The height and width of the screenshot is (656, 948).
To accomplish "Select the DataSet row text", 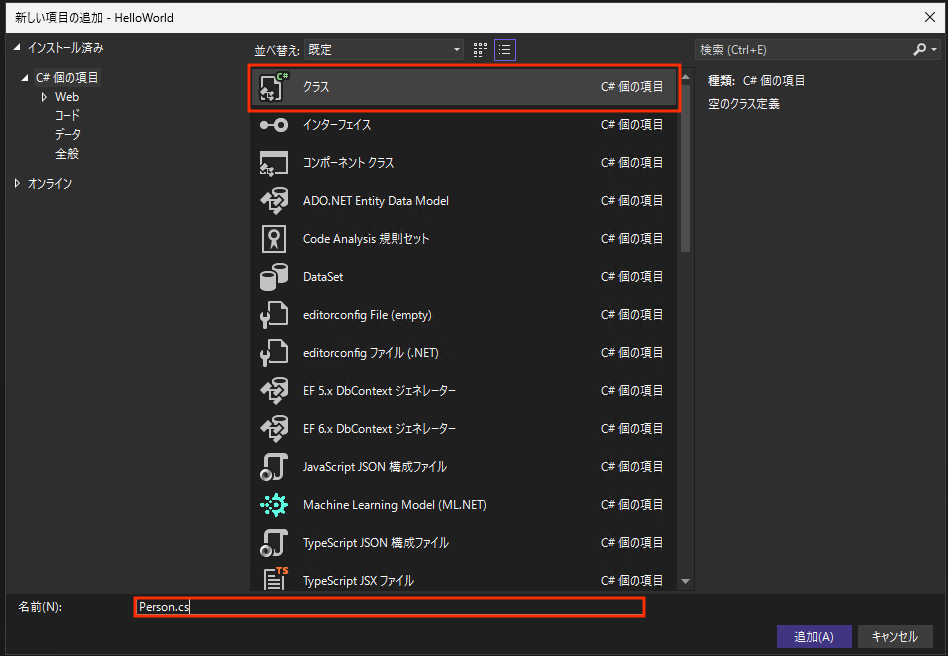I will [323, 277].
